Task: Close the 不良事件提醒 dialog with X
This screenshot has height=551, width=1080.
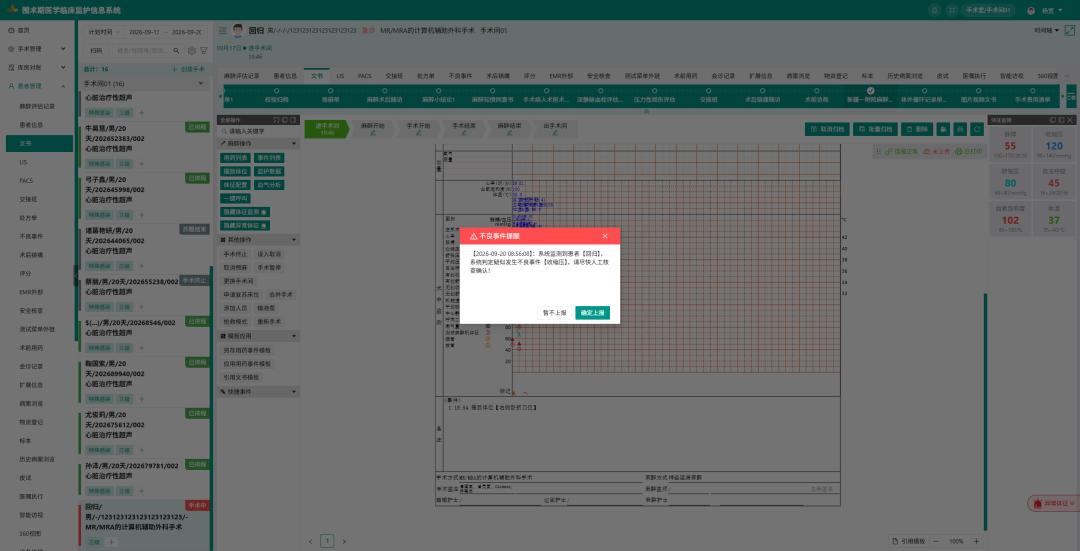Action: (x=605, y=236)
